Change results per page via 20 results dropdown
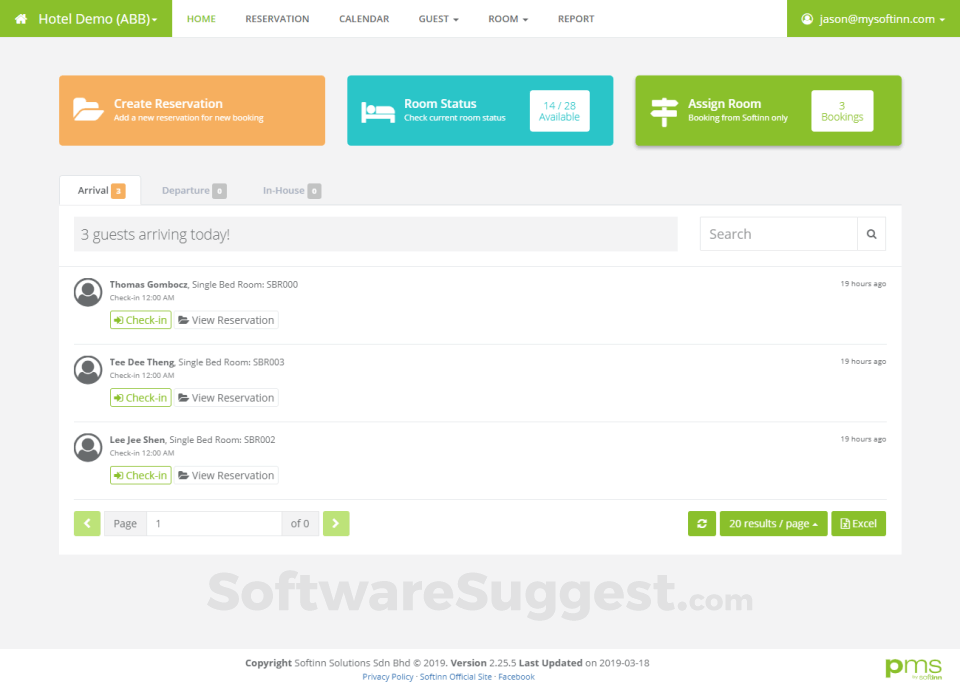The width and height of the screenshot is (960, 690). tap(773, 523)
